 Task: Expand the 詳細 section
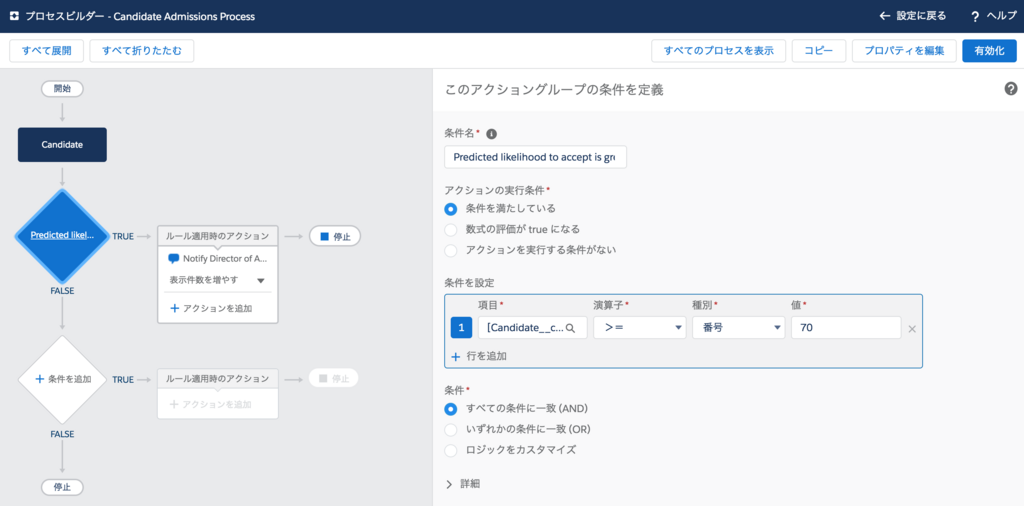pos(450,484)
